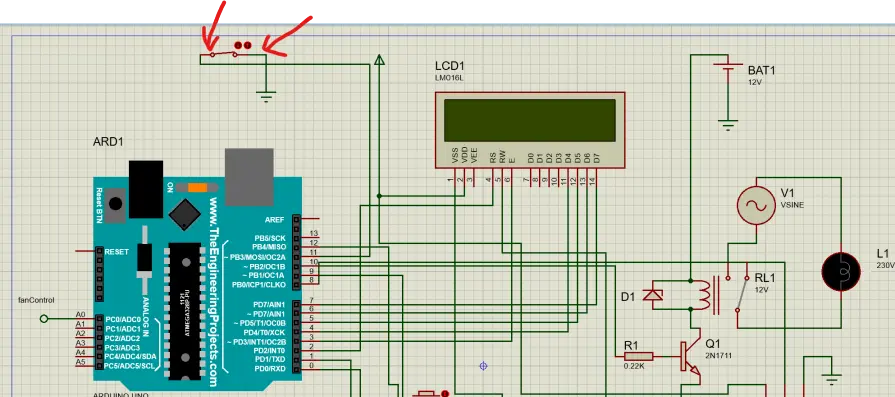Select the LCD1 LM016L display screen
Viewport: 895px width, 397px height.
pos(530,120)
